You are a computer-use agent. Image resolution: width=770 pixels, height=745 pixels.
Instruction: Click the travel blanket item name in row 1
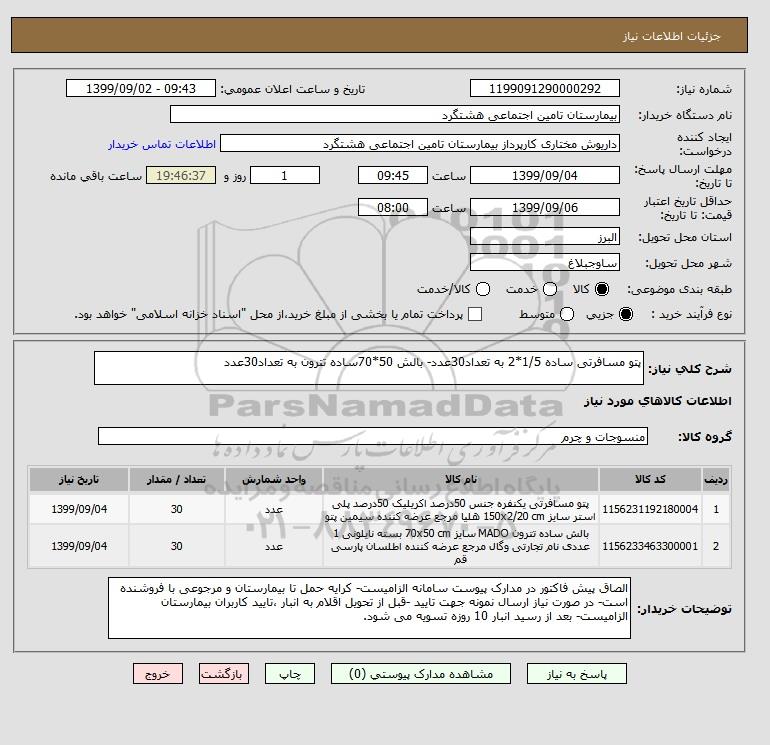tap(461, 510)
